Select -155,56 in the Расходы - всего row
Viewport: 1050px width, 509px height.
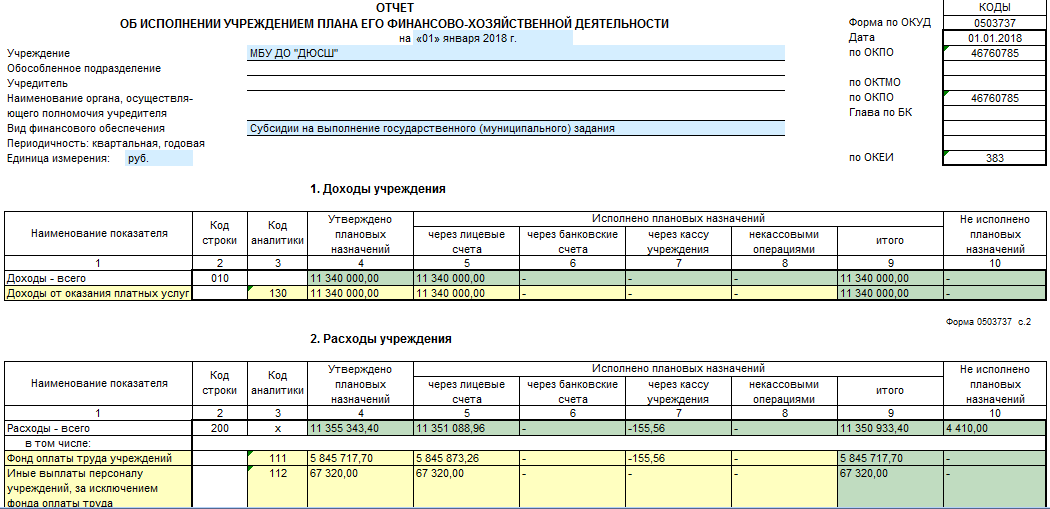tap(678, 428)
